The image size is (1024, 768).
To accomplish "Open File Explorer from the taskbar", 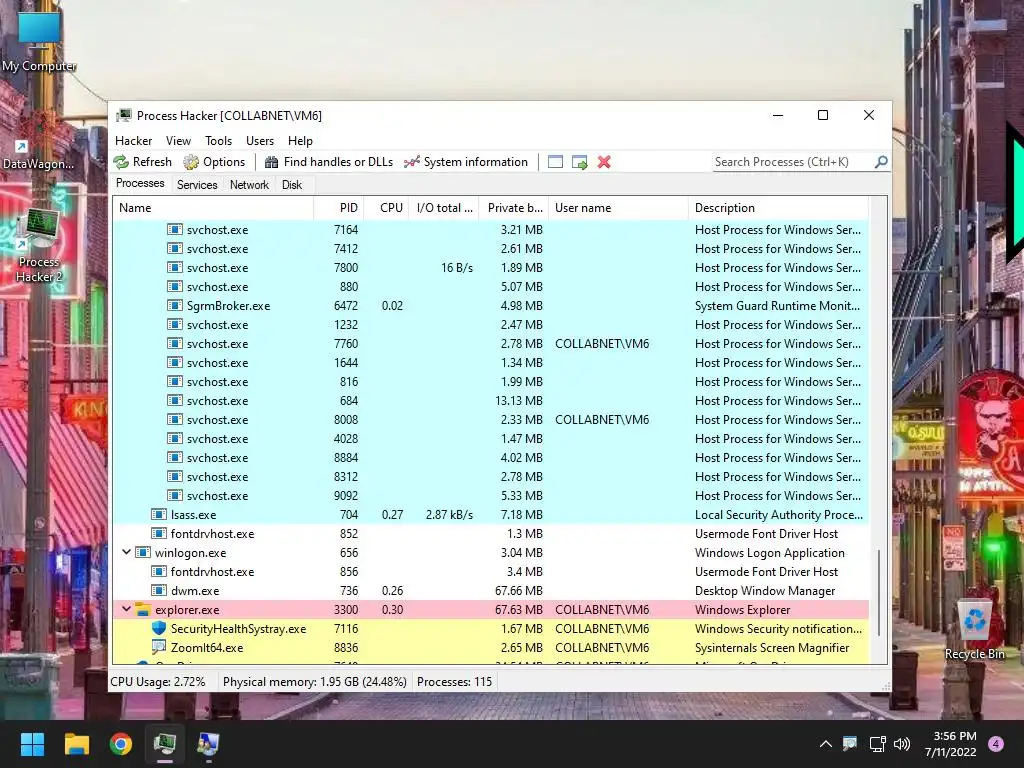I will point(76,744).
